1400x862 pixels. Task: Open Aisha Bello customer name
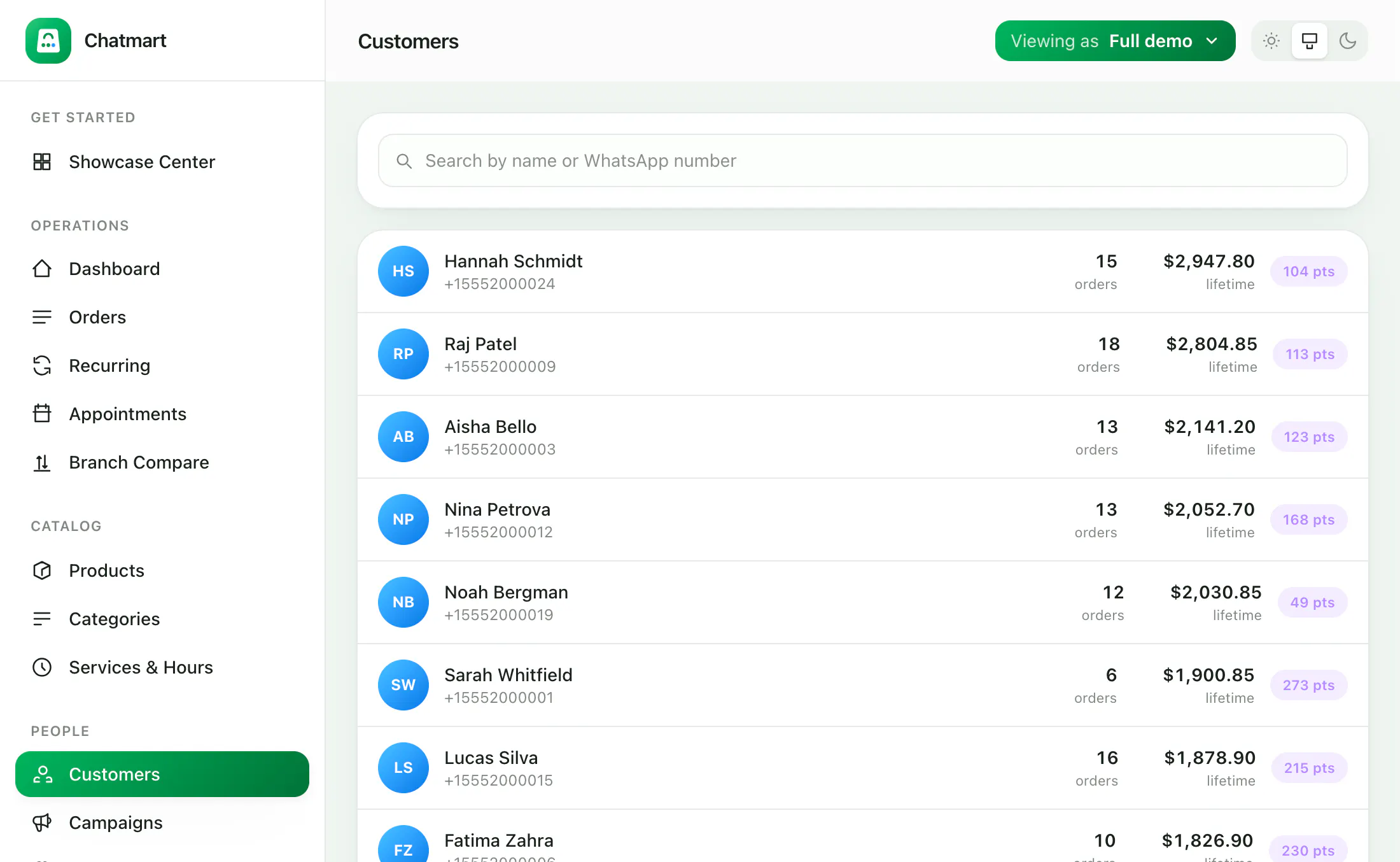coord(490,427)
